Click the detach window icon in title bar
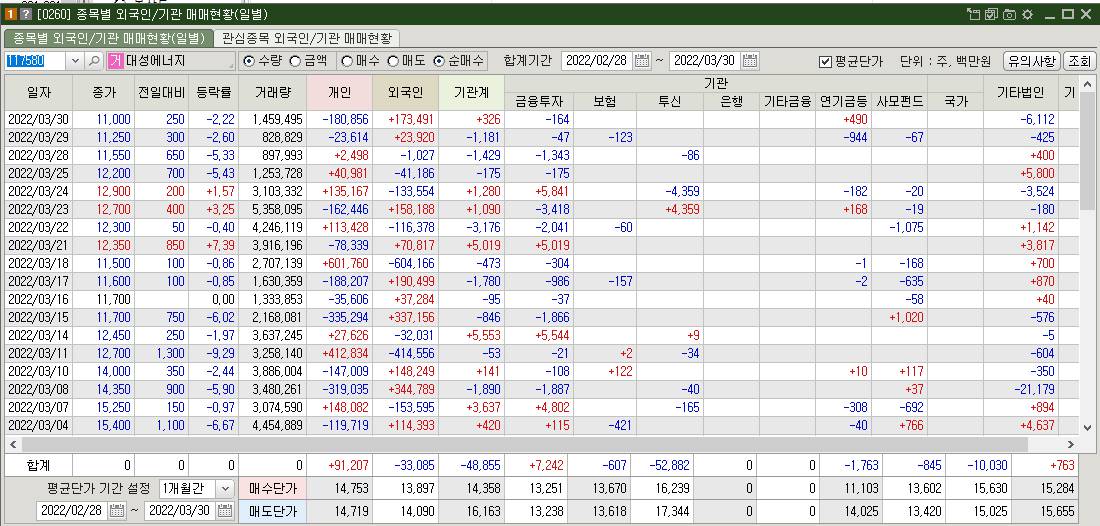Image resolution: width=1100 pixels, height=526 pixels. tap(973, 14)
